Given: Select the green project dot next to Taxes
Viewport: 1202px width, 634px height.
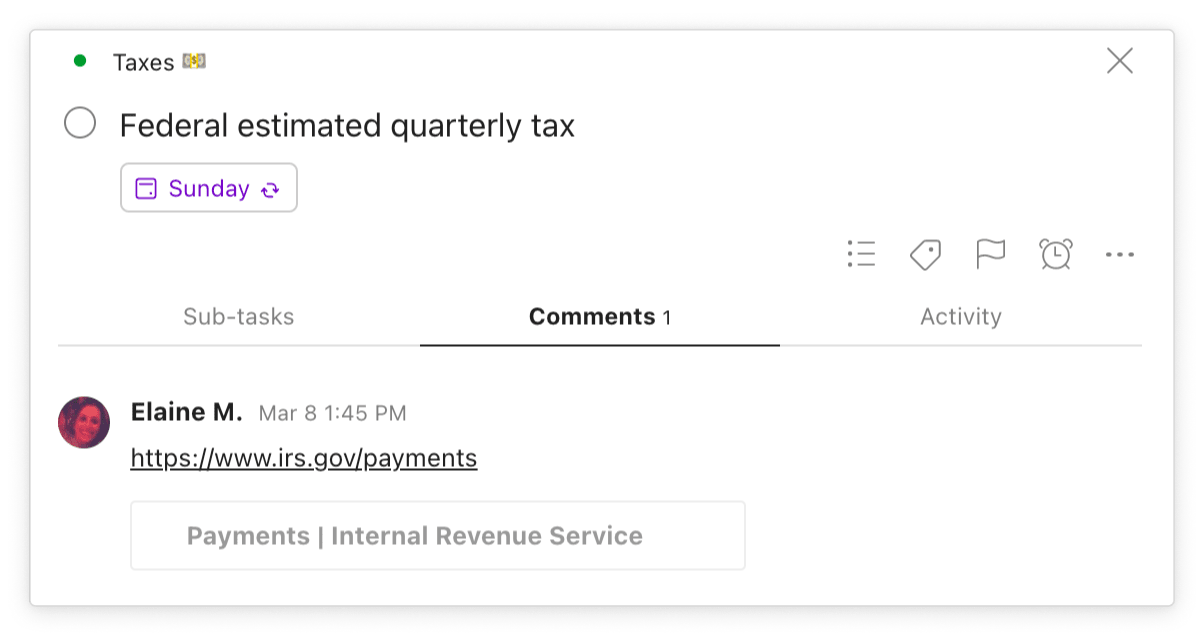Looking at the screenshot, I should click(82, 61).
